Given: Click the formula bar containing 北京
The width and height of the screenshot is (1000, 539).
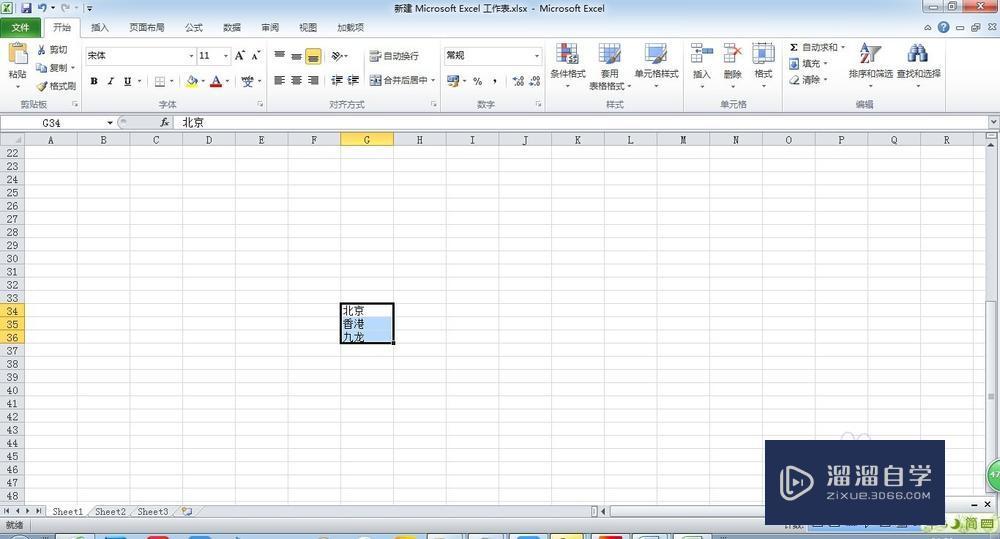Looking at the screenshot, I should [582, 122].
